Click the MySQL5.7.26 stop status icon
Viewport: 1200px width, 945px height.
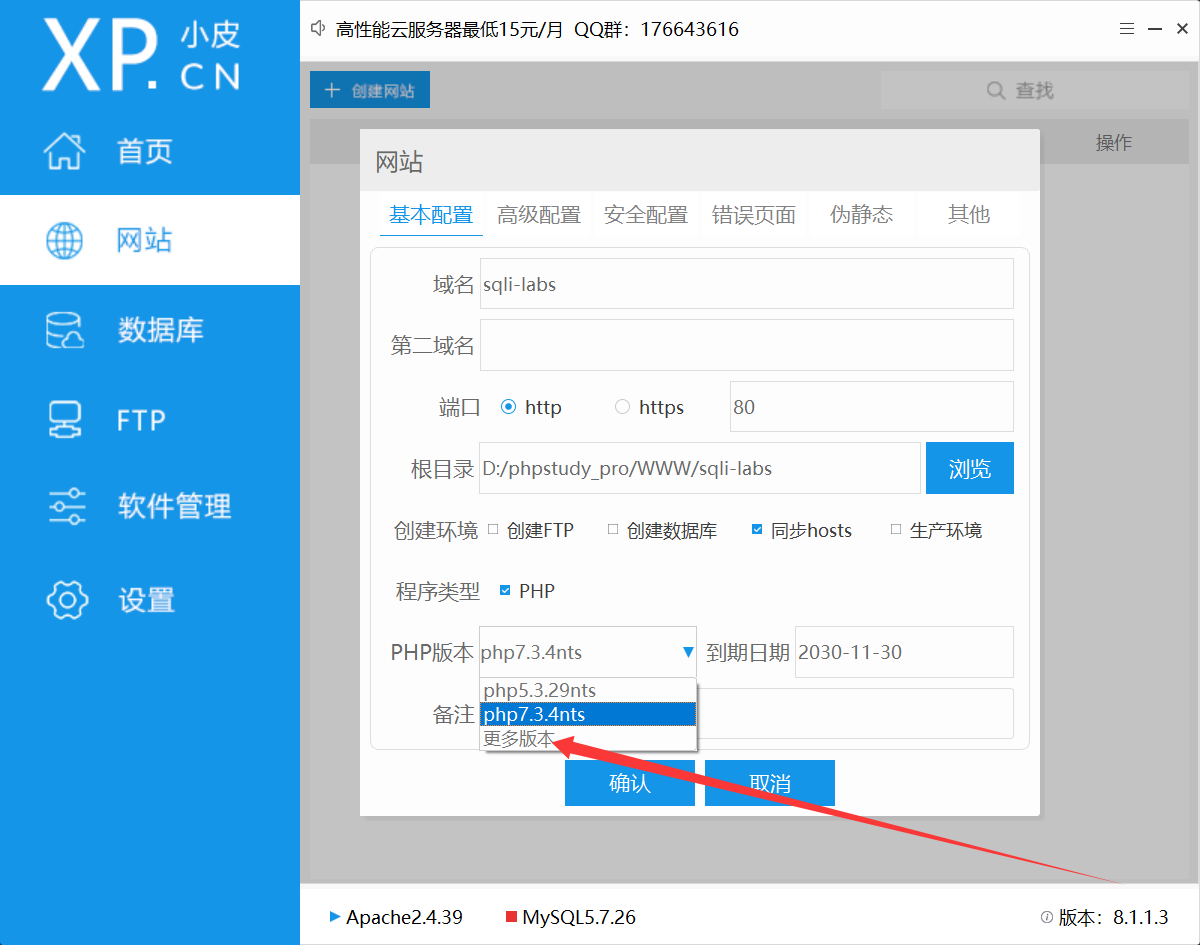coord(511,917)
